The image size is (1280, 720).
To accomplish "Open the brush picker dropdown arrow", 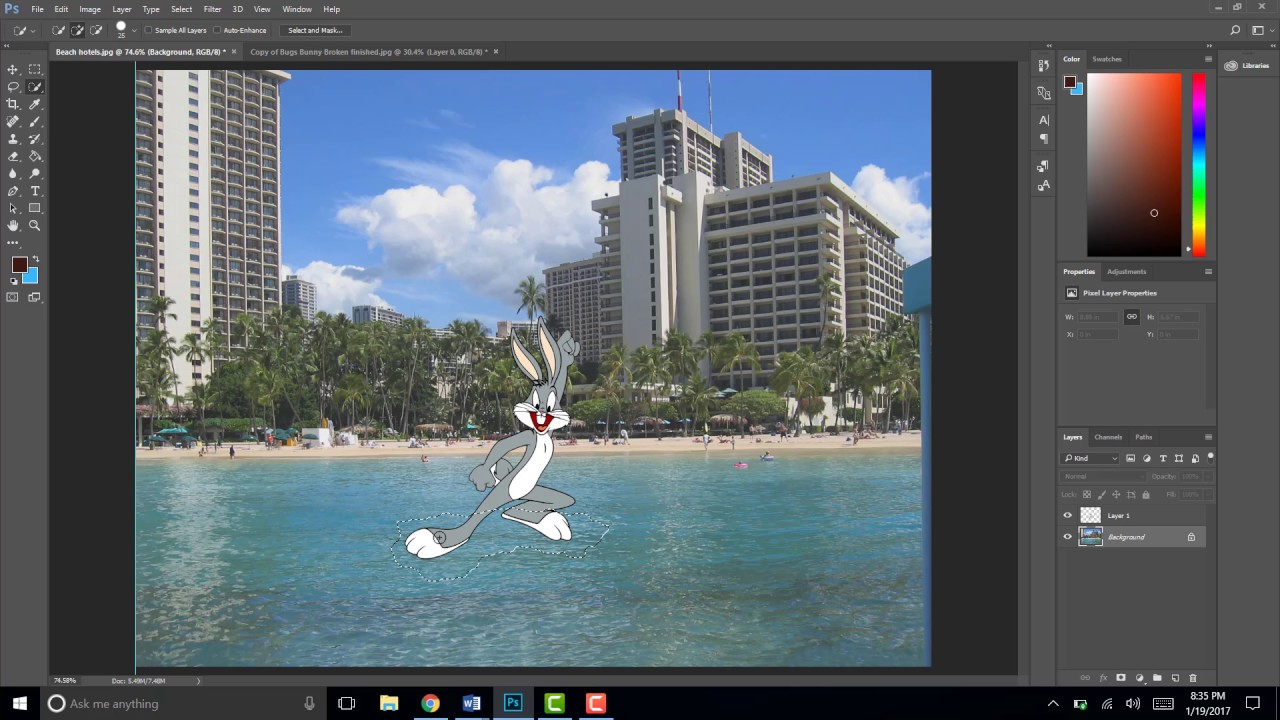I will 134,30.
